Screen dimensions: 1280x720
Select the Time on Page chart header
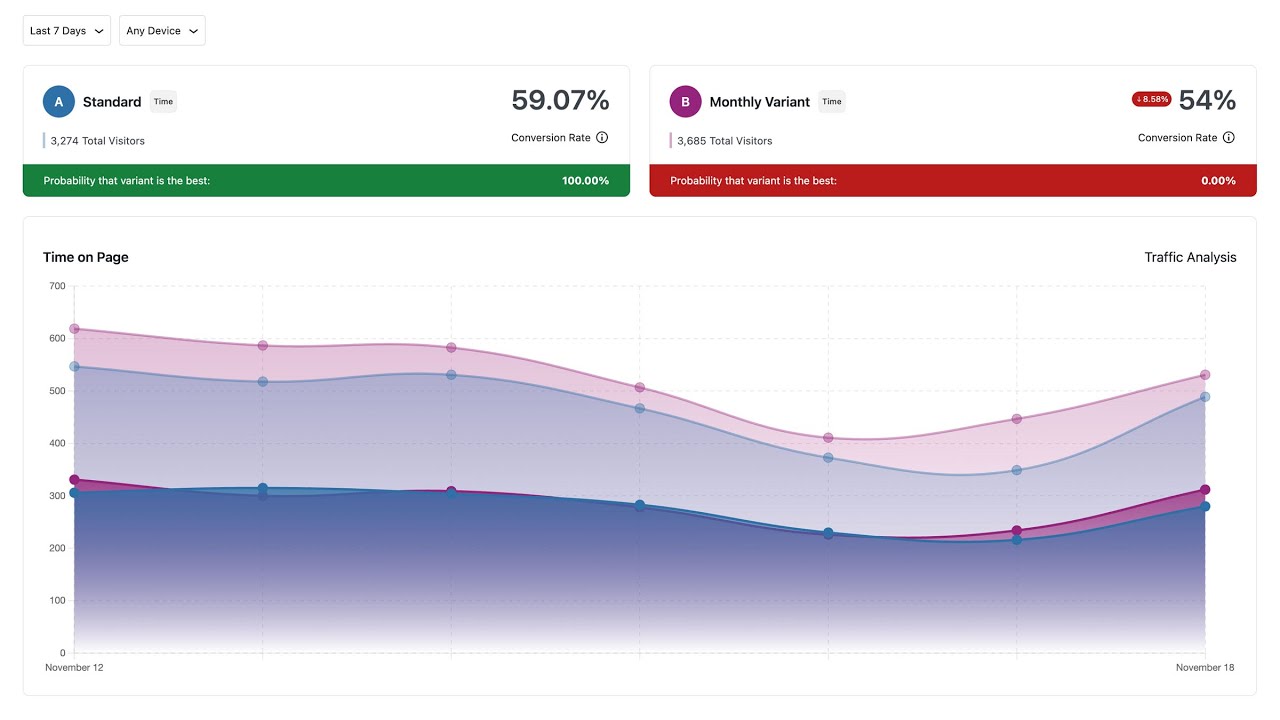85,257
